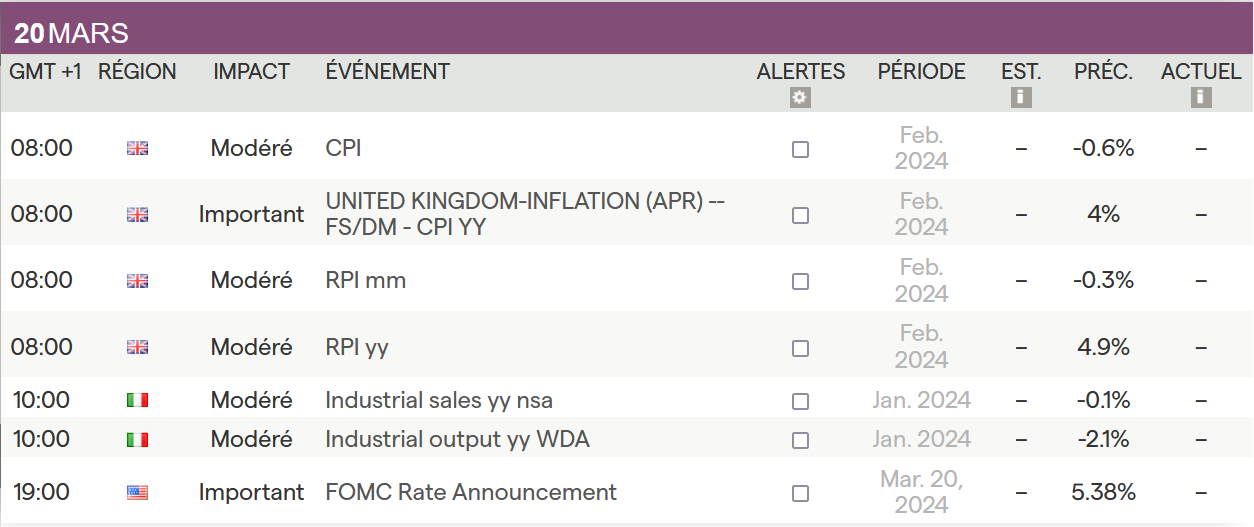Tick the alert checkbox for RPI yy
1254x527 pixels.
[800, 348]
